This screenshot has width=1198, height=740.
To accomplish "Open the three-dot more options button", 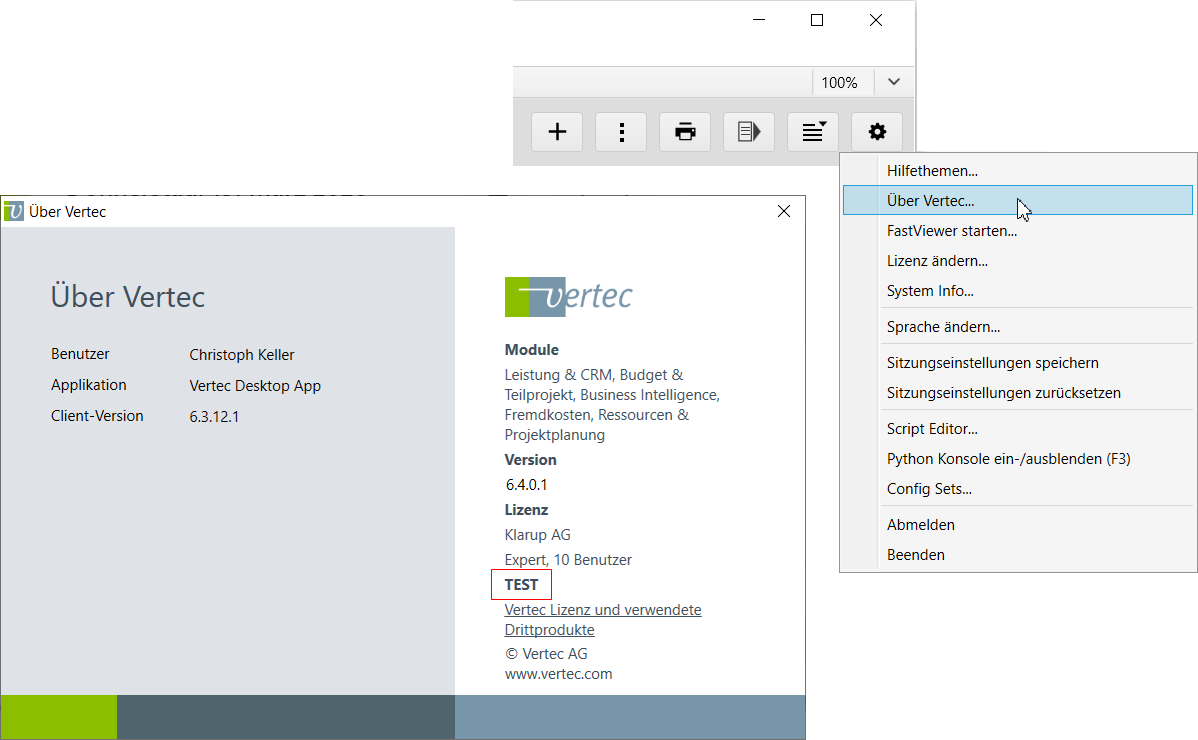I will pos(621,132).
